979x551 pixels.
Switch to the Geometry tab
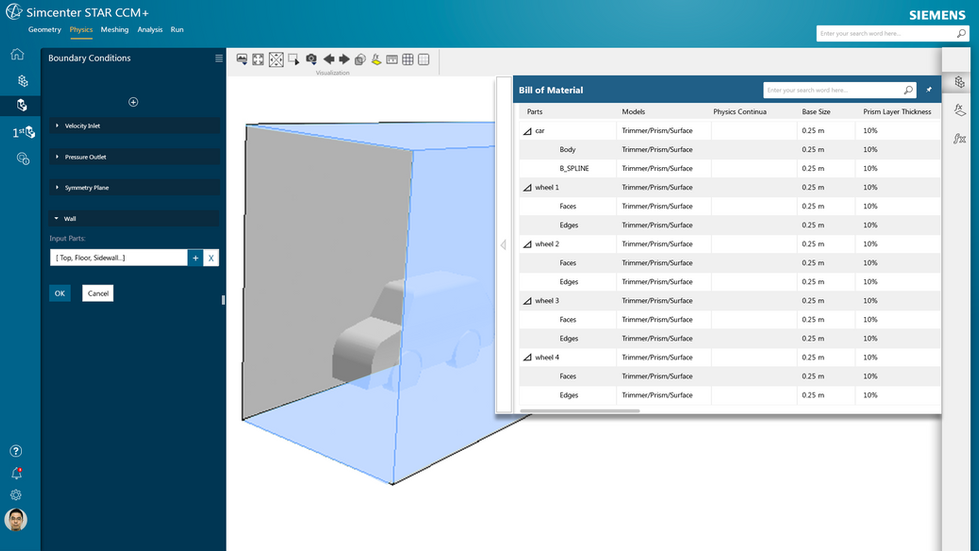(x=44, y=29)
